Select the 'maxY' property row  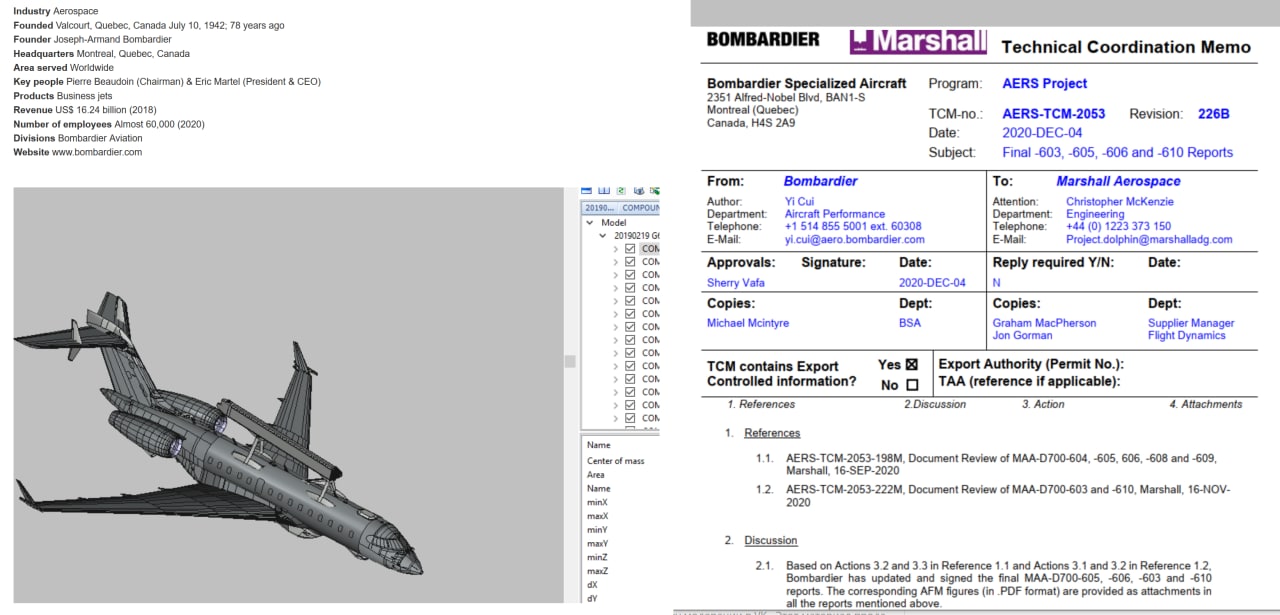(x=599, y=544)
